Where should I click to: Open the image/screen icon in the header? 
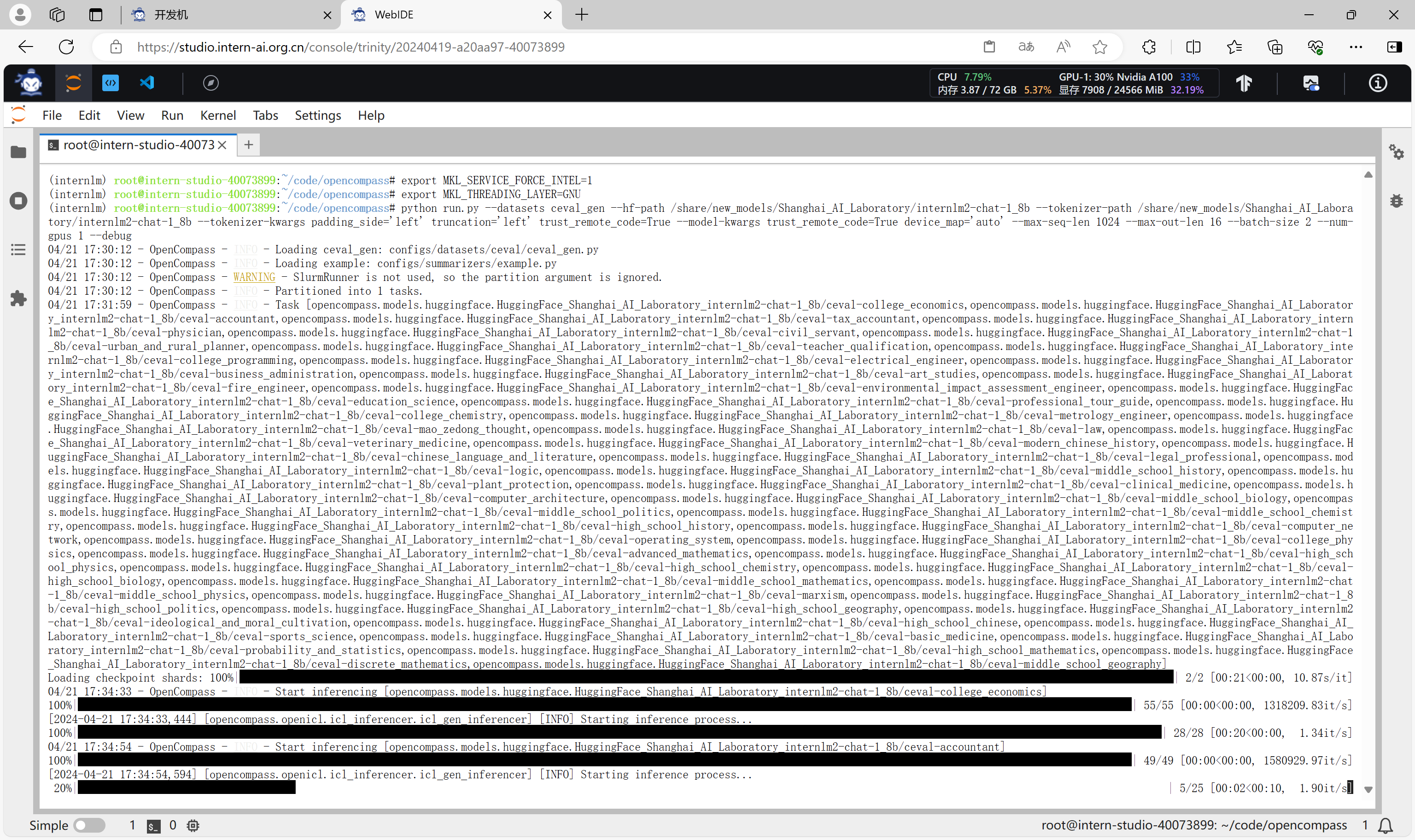tap(1311, 83)
